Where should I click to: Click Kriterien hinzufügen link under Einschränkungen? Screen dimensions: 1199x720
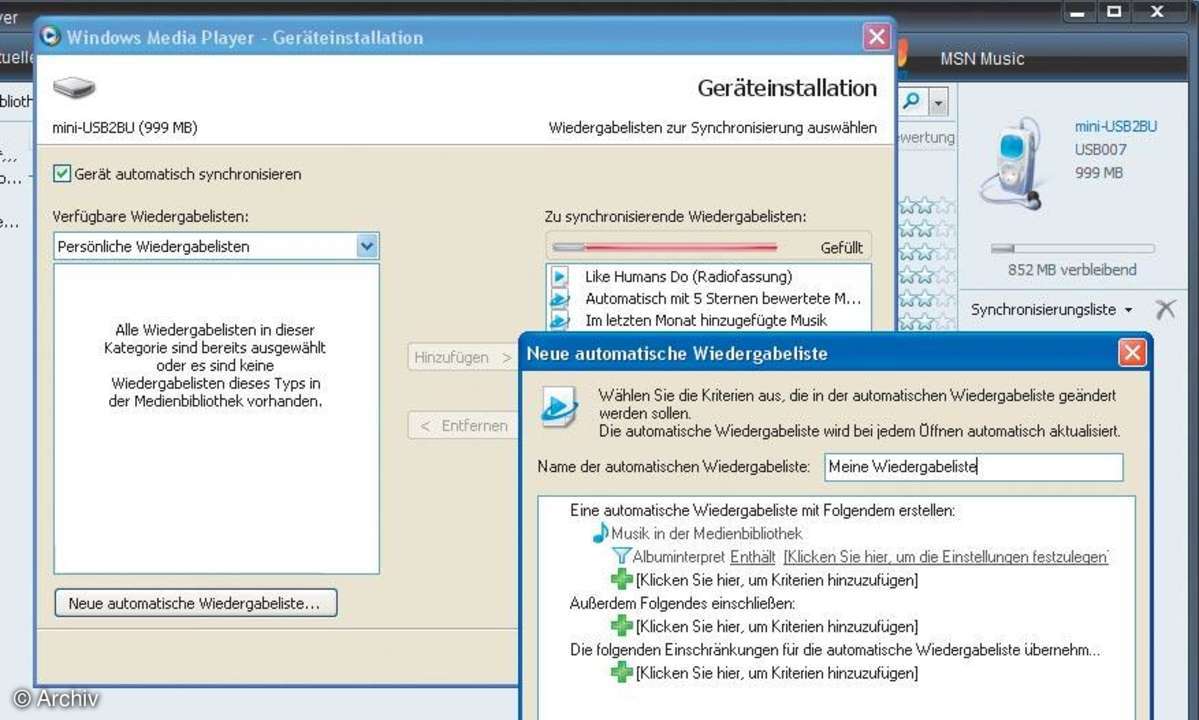pos(777,673)
